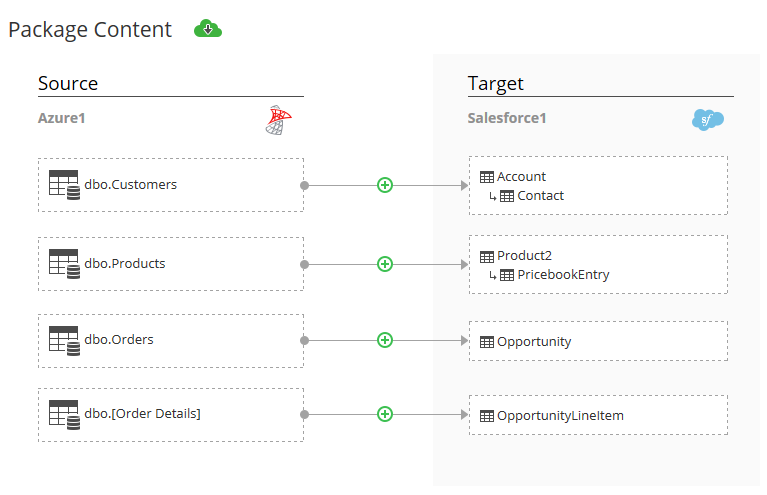Click the connector dot after dbo.[Order Details]
This screenshot has width=767, height=495.
point(304,415)
